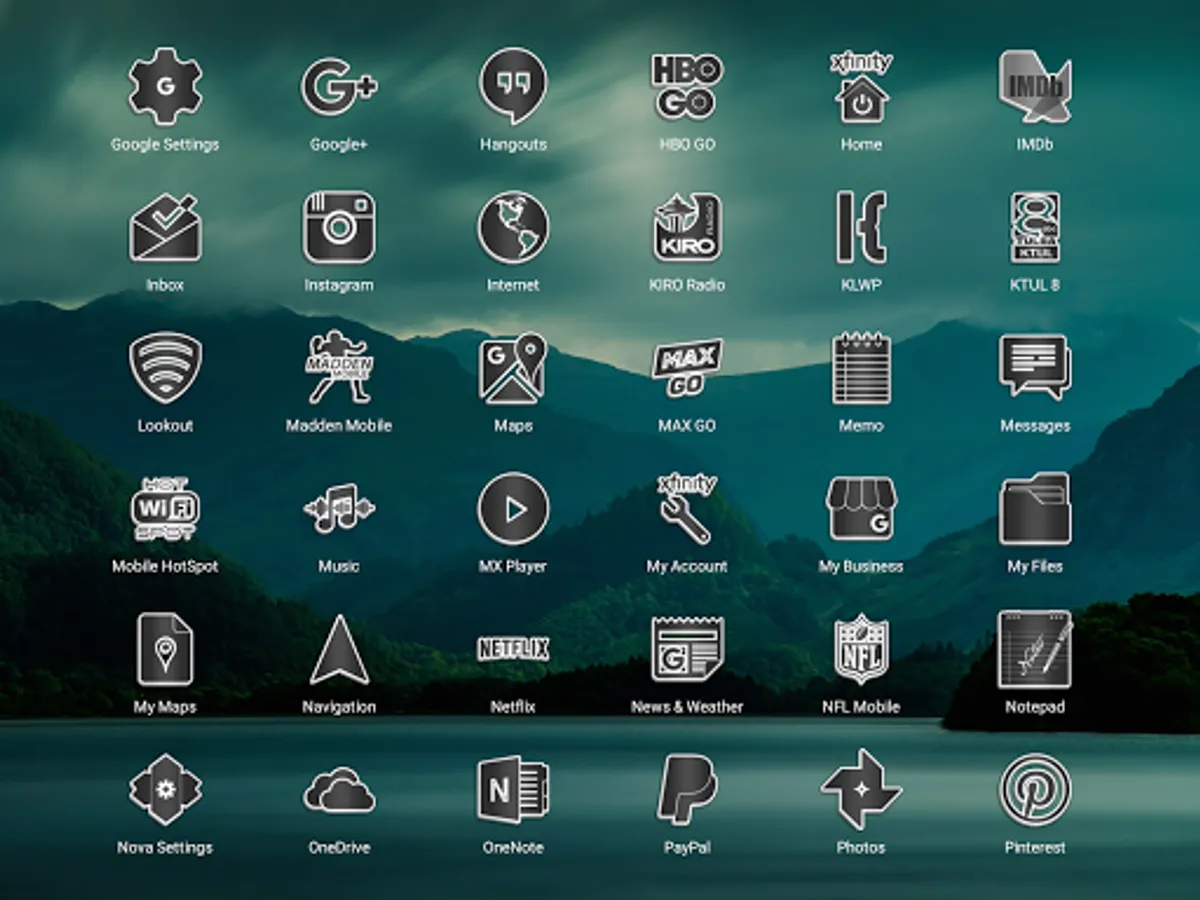
Task: Open the Netflix app icon
Action: 513,650
